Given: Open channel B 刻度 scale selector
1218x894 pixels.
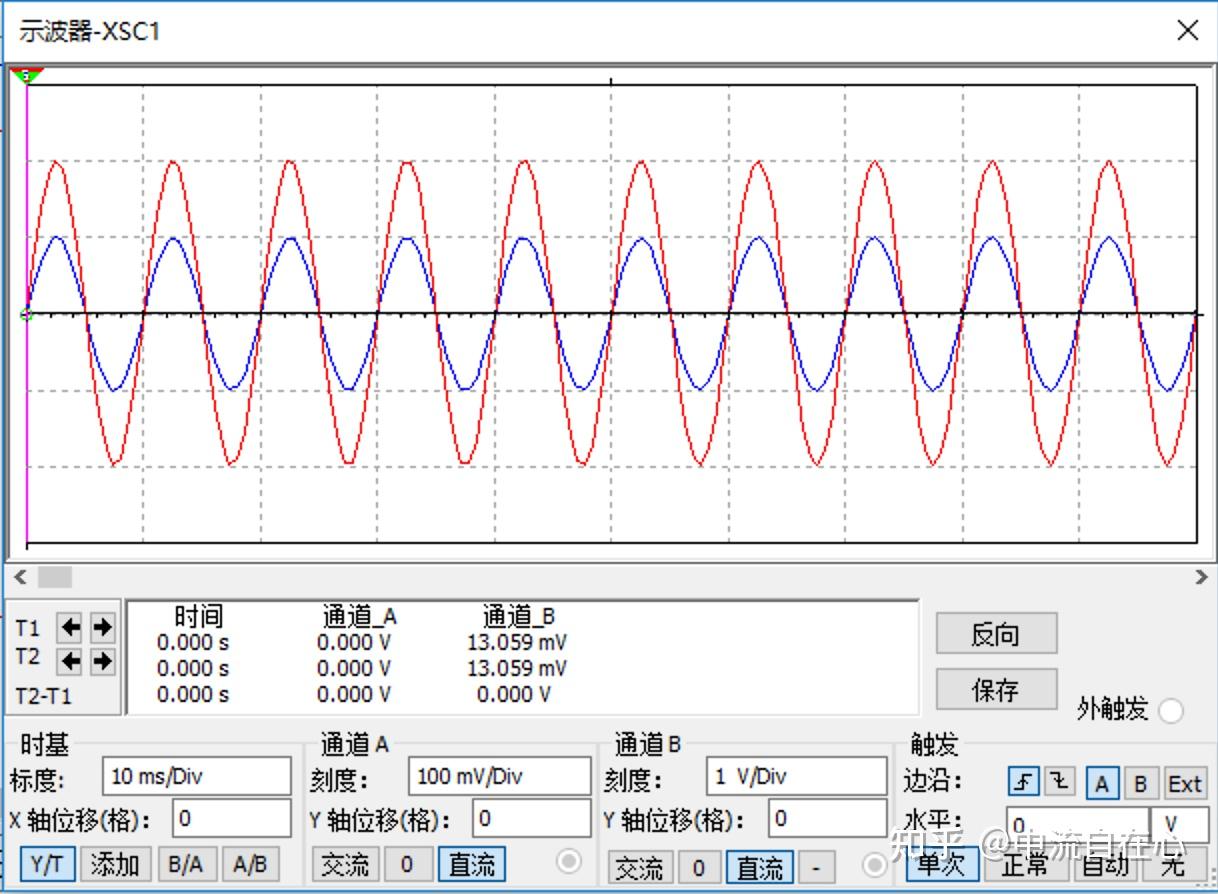Looking at the screenshot, I should coord(796,776).
